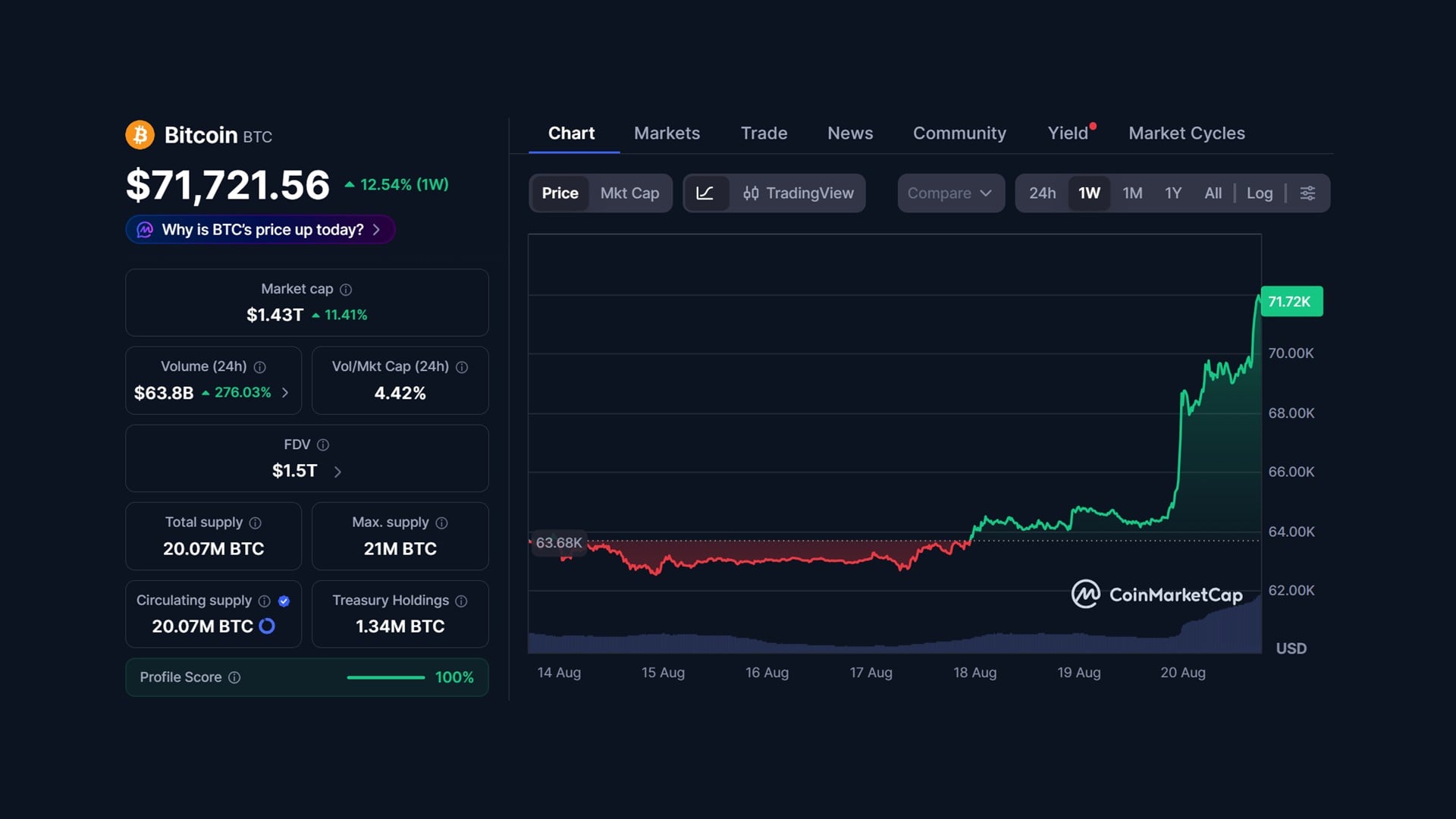Switch to line chart view icon

coord(705,193)
